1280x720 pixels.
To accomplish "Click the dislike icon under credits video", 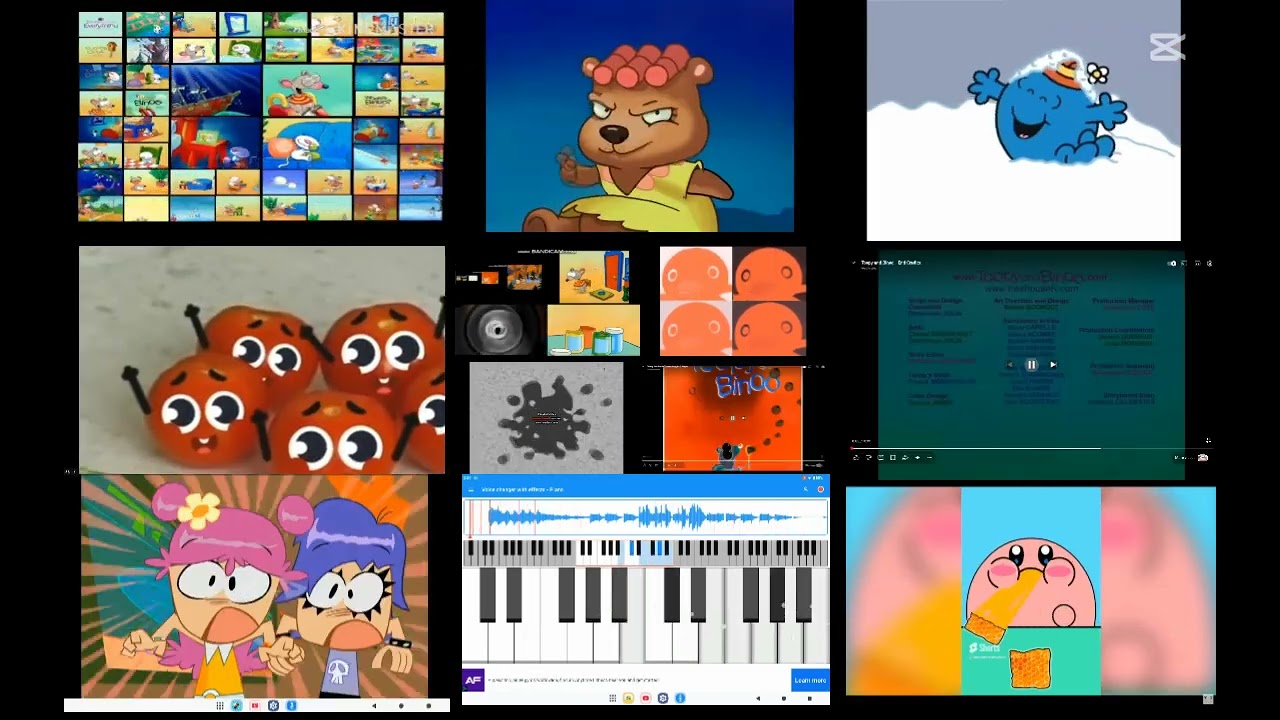I will pos(869,457).
